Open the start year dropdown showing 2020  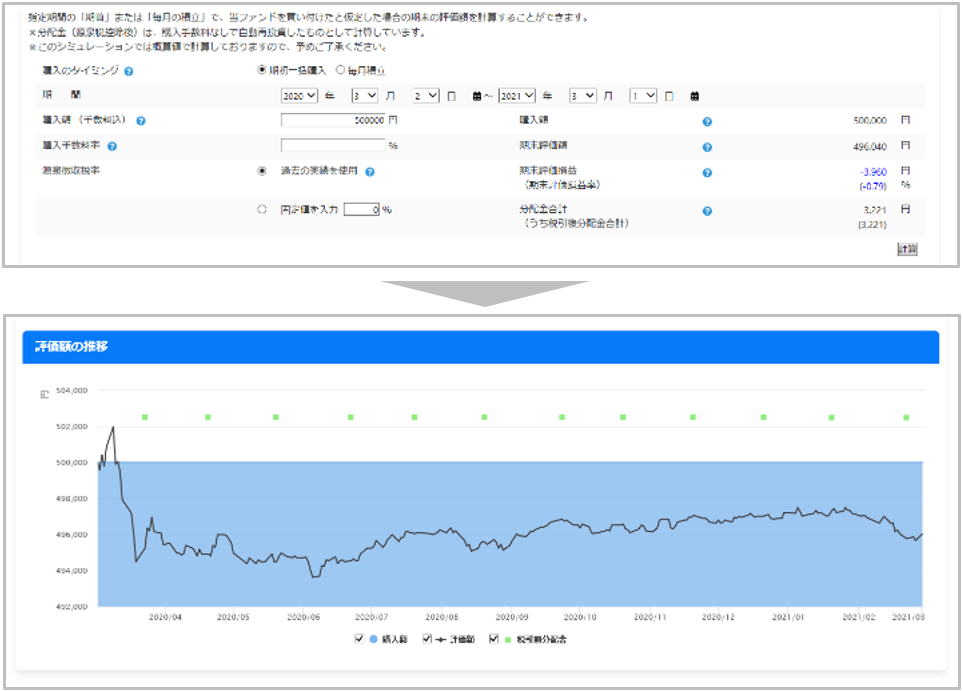pyautogui.click(x=299, y=96)
